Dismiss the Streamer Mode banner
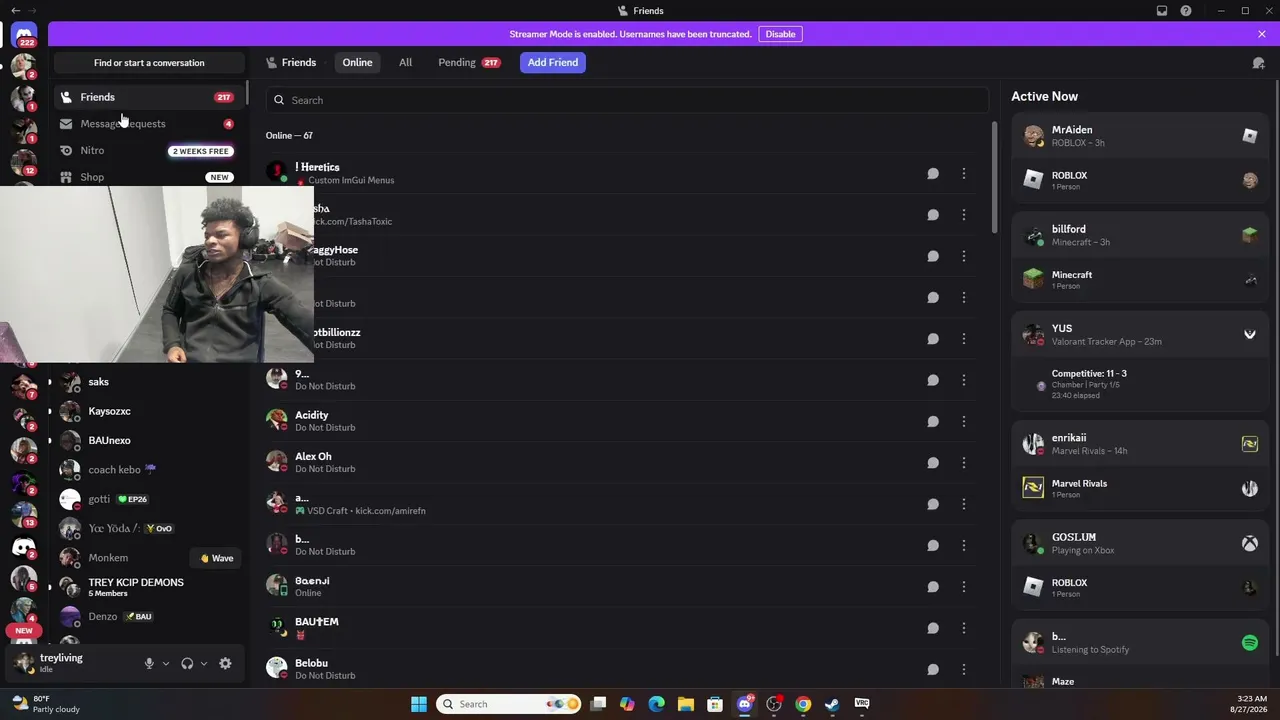Screen dimensions: 1280x720 [x=1262, y=34]
